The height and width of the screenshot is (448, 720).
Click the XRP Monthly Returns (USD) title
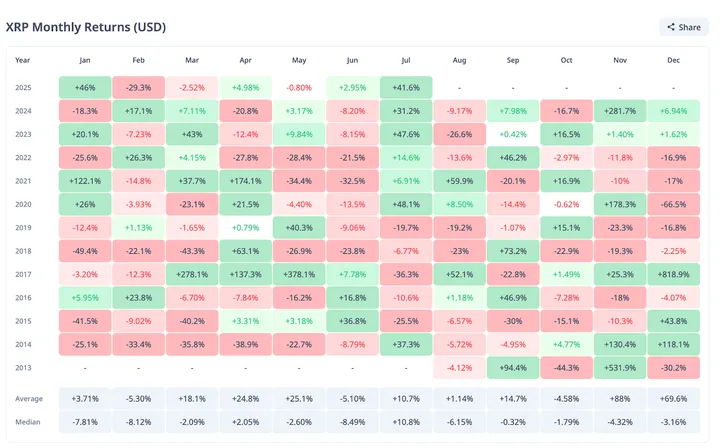[86, 27]
